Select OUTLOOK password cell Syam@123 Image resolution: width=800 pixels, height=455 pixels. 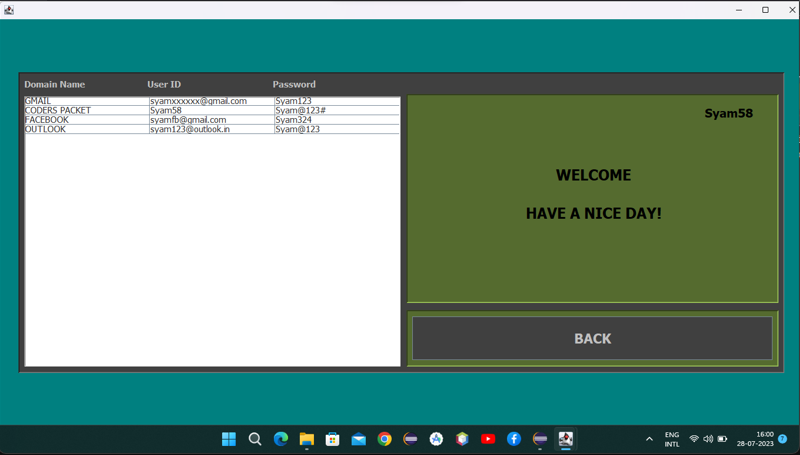[337, 129]
